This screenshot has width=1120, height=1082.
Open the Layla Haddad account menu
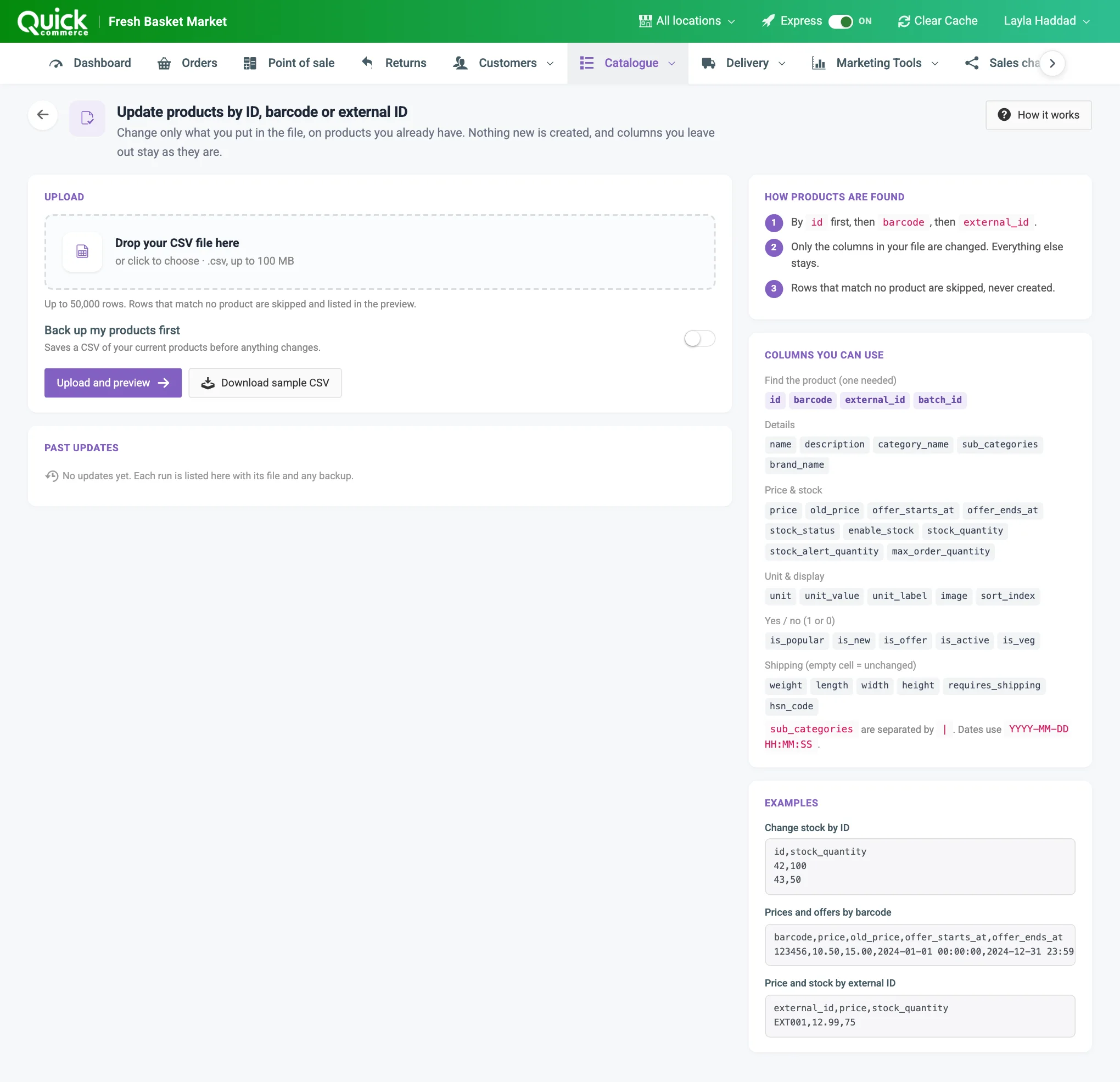1046,21
